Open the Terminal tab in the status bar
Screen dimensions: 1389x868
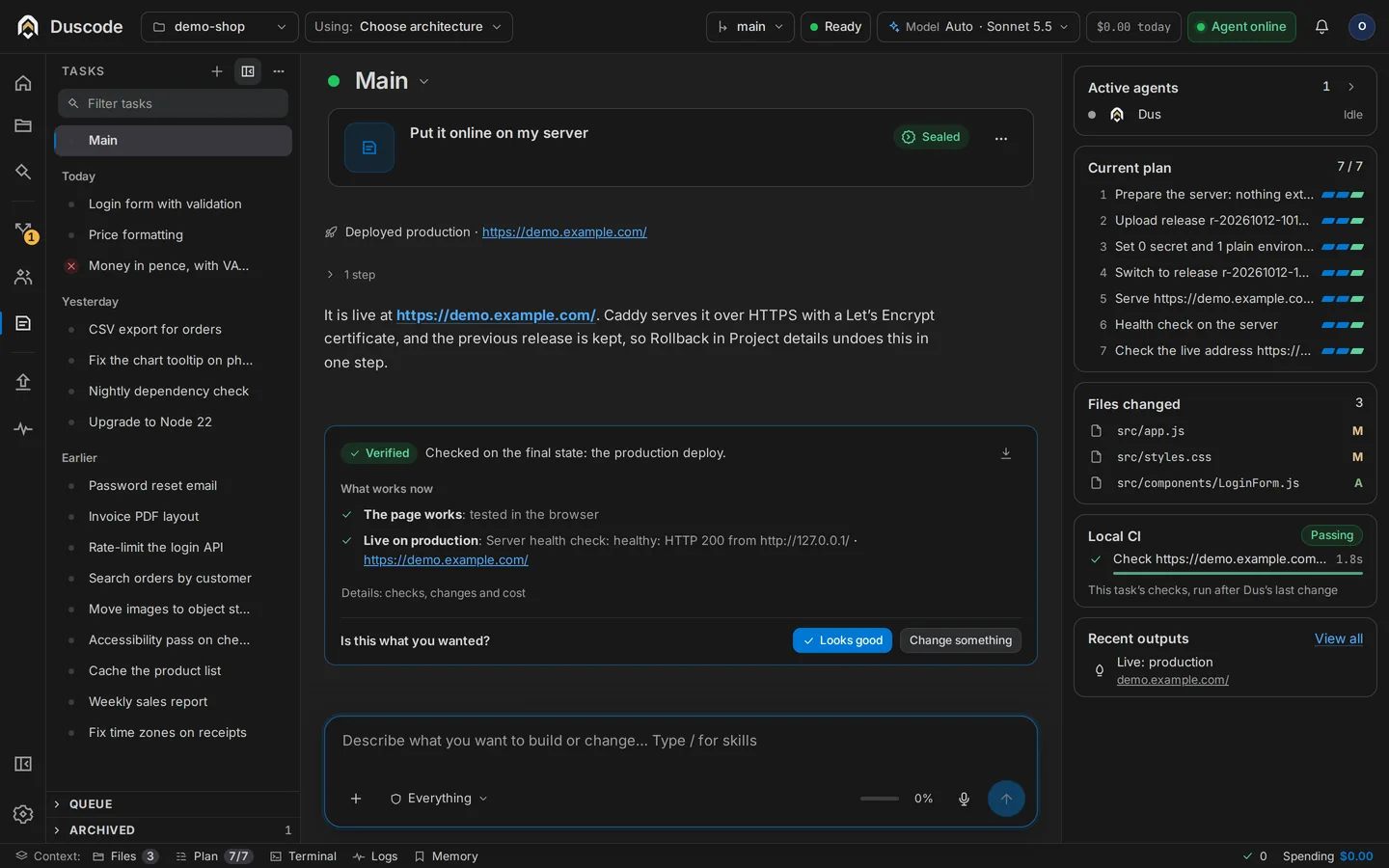[x=303, y=856]
